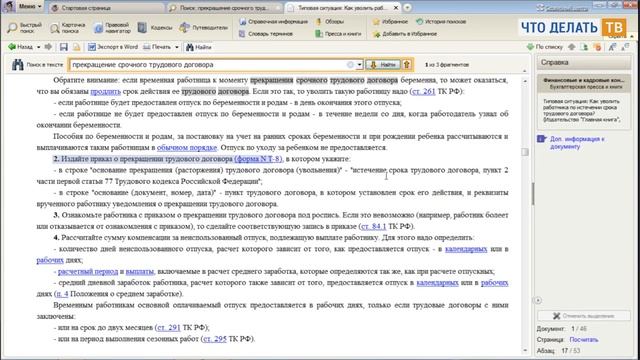Click the increase font size icon

coord(612,47)
